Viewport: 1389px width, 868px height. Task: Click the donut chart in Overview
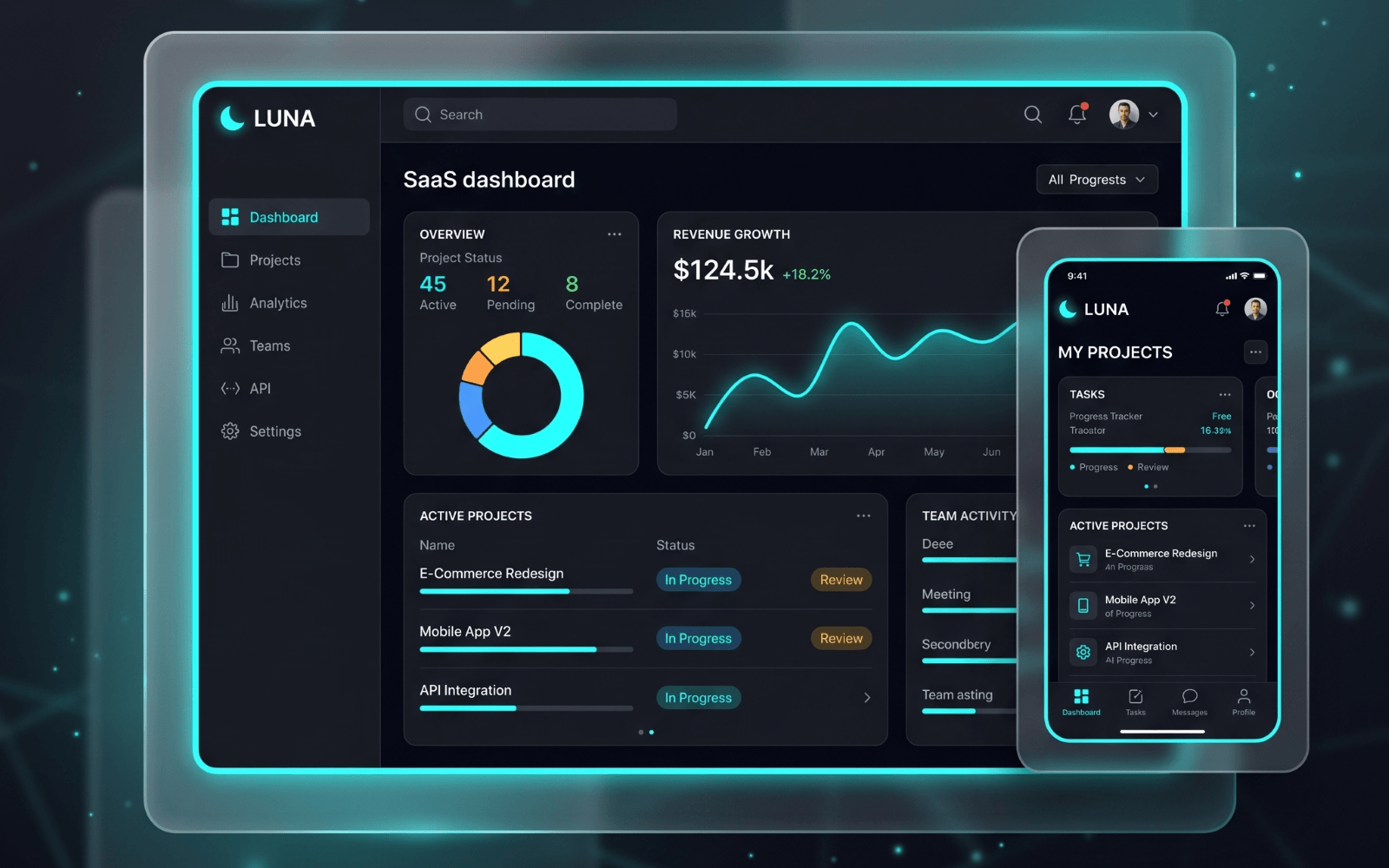(x=521, y=396)
